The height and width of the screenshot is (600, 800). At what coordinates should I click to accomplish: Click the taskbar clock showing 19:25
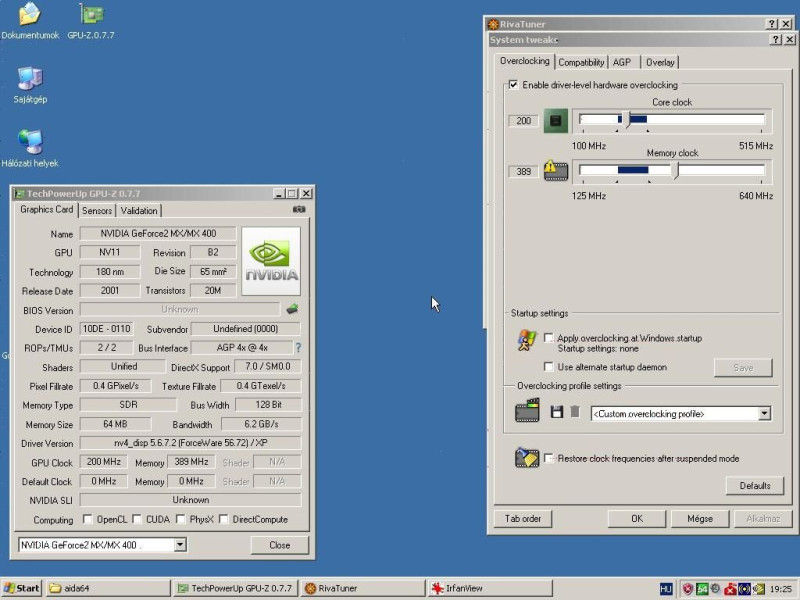click(781, 589)
